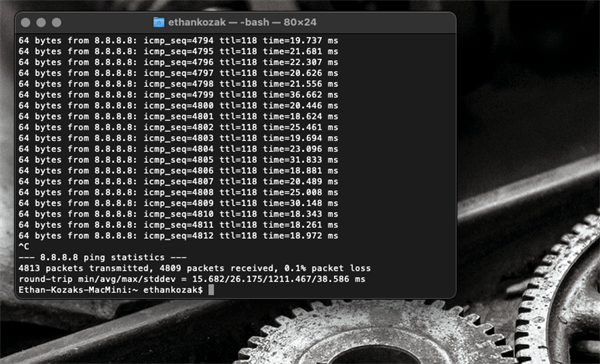Click the ping line with icmp_seq=4796

pos(178,62)
